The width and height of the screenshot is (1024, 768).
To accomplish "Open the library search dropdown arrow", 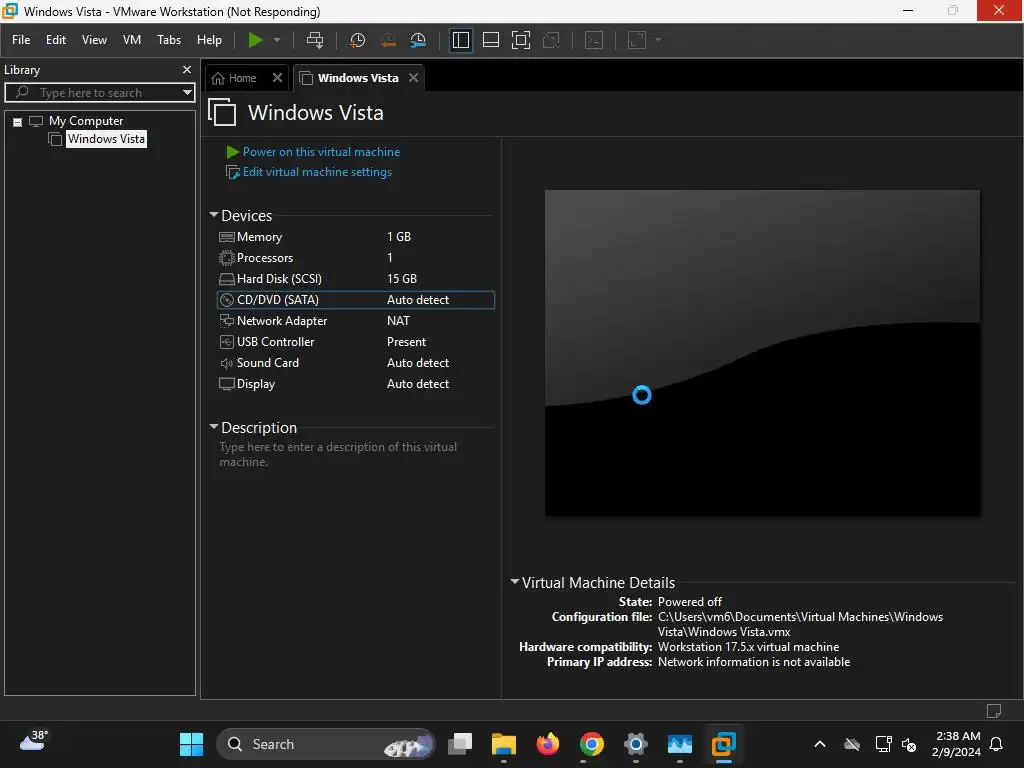I will point(187,93).
